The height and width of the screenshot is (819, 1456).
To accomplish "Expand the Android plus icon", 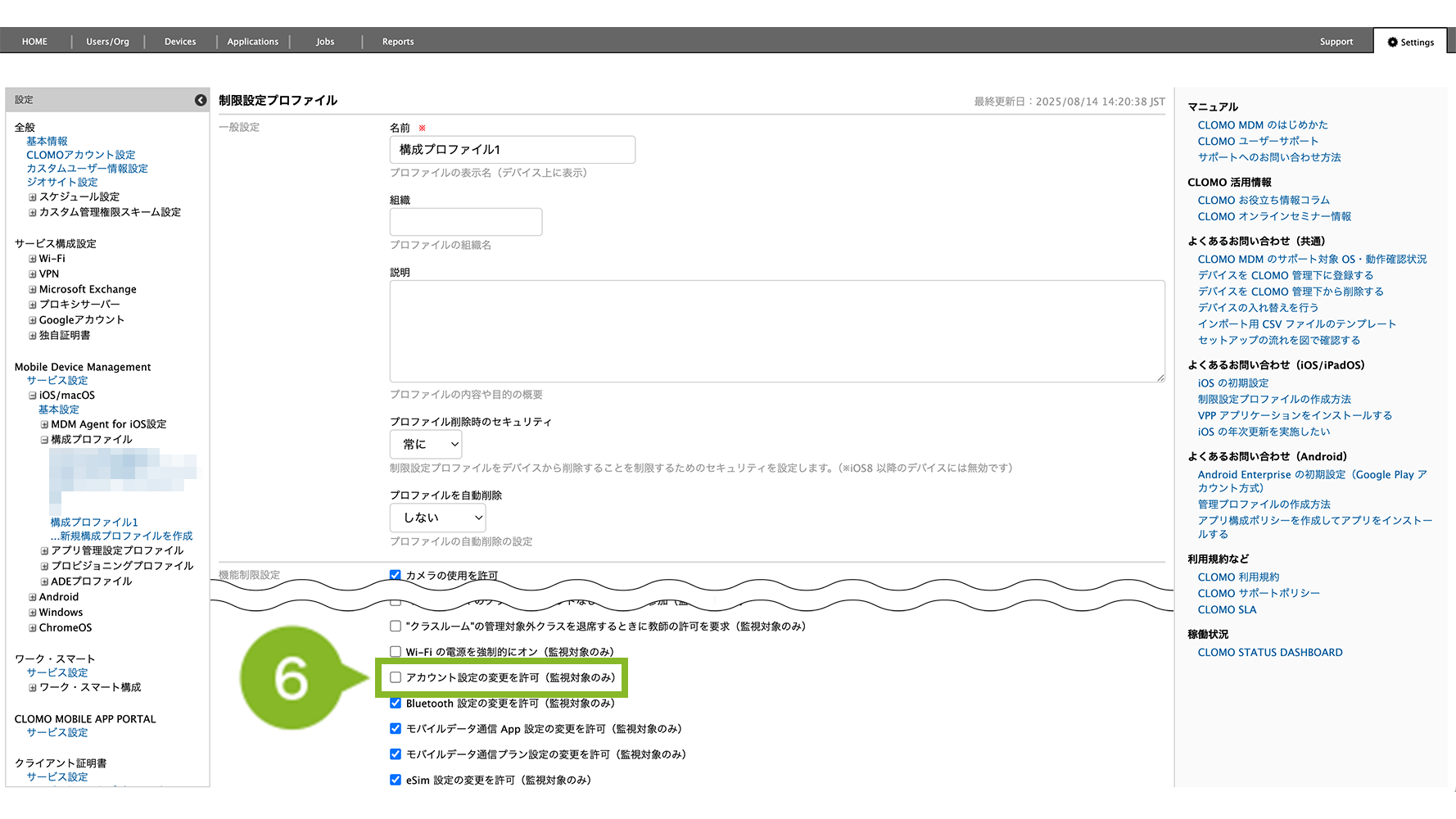I will coord(33,598).
